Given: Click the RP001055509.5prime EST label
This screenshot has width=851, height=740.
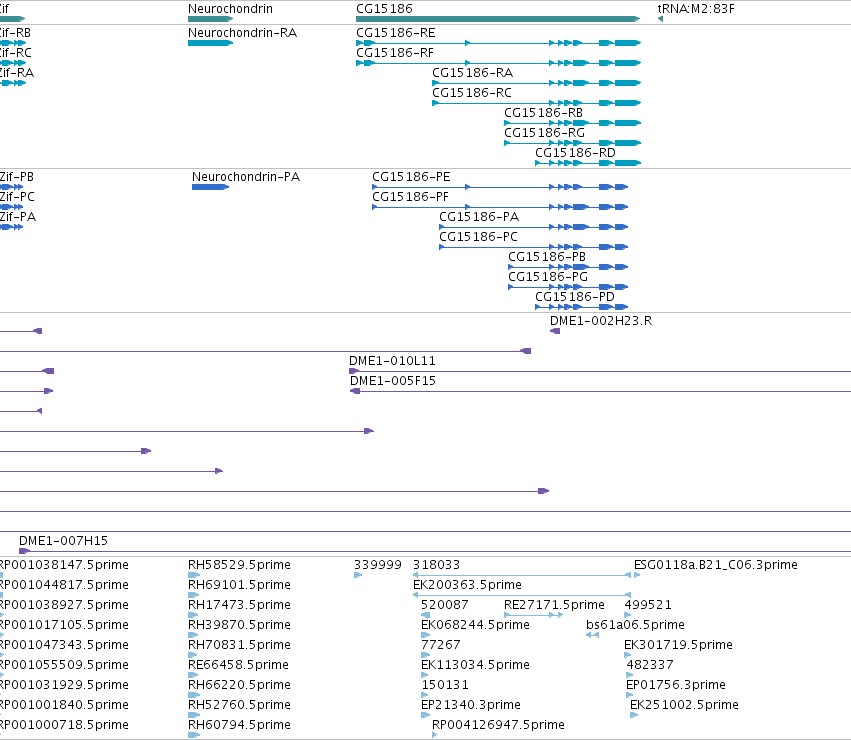Looking at the screenshot, I should [x=64, y=665].
